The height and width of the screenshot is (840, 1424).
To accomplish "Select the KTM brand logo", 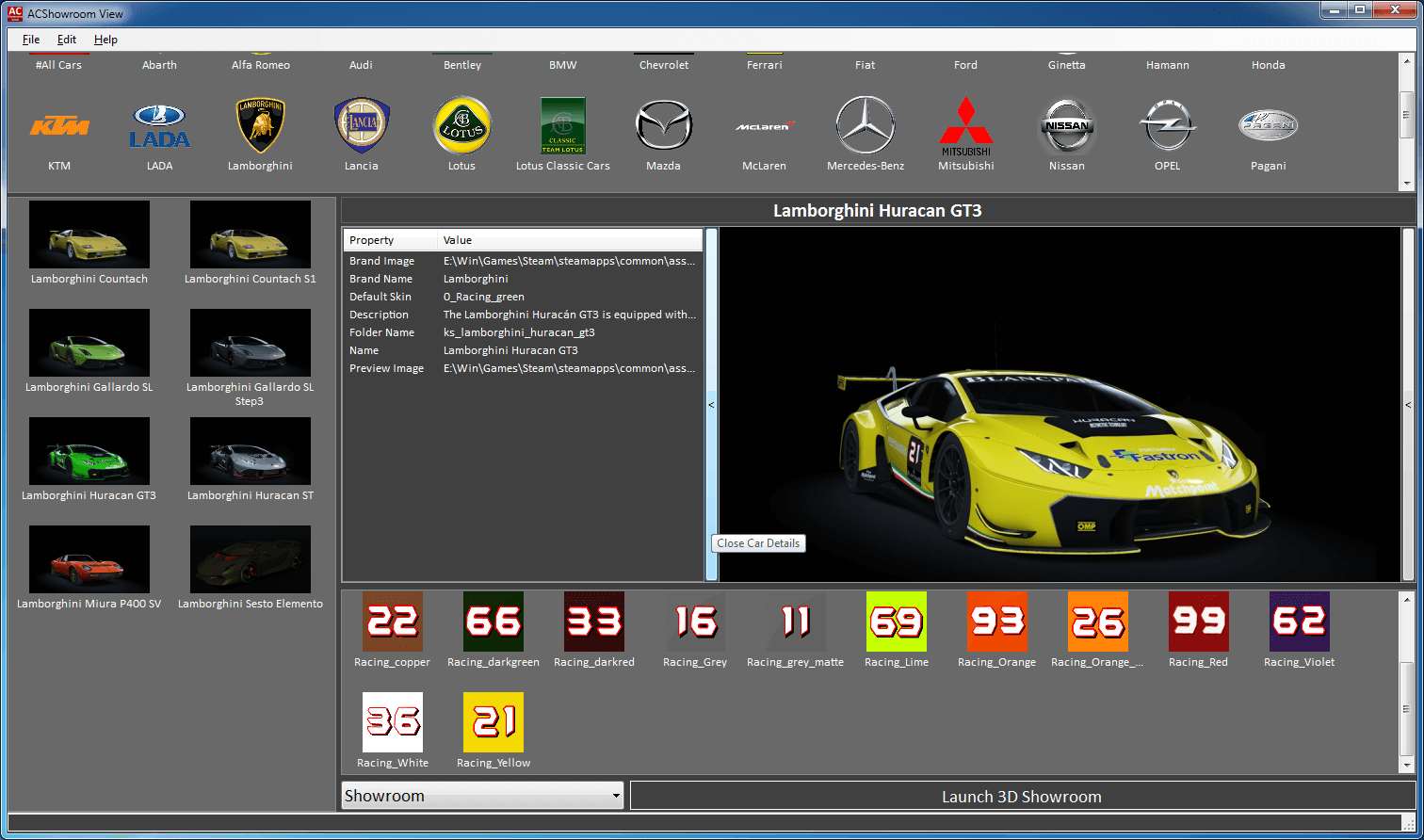I will click(59, 126).
